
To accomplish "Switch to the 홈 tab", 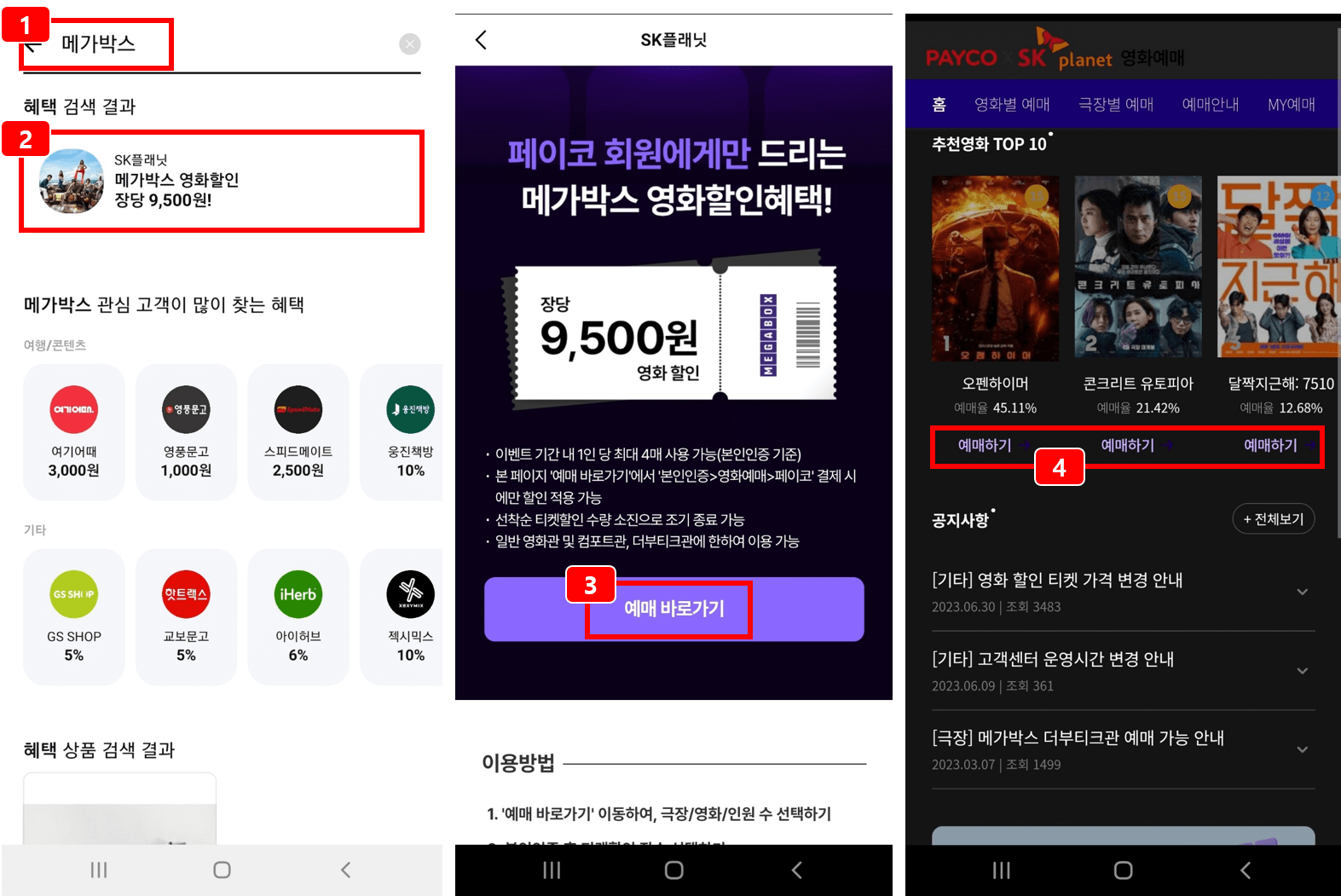I will [x=939, y=104].
